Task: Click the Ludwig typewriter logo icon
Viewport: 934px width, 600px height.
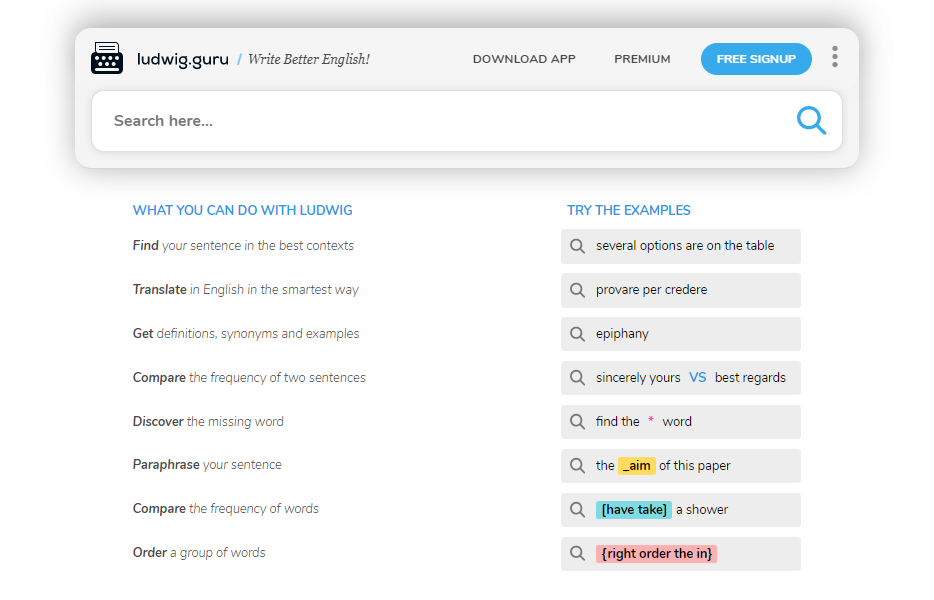Action: [107, 58]
